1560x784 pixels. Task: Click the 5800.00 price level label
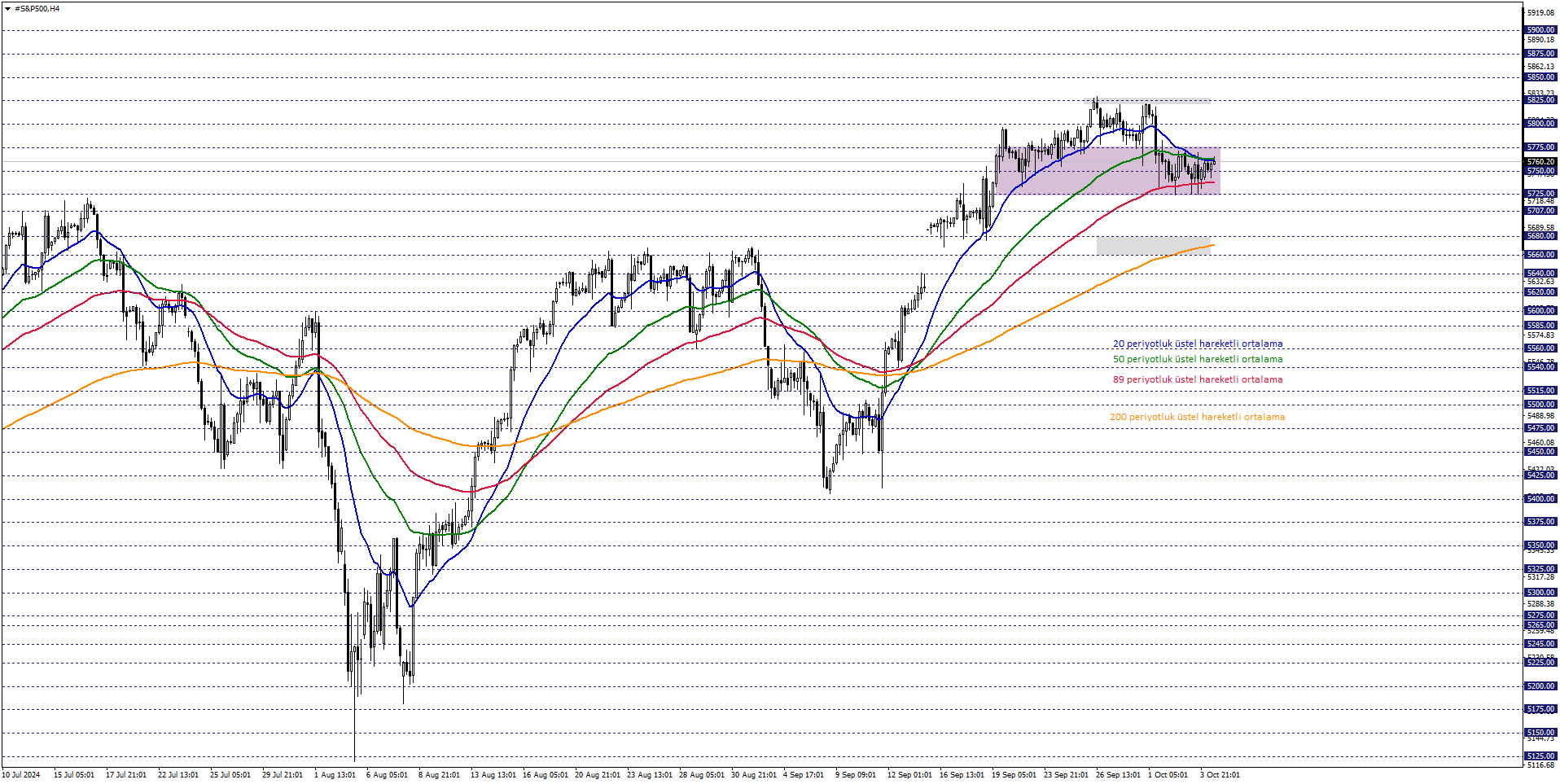pos(1540,124)
